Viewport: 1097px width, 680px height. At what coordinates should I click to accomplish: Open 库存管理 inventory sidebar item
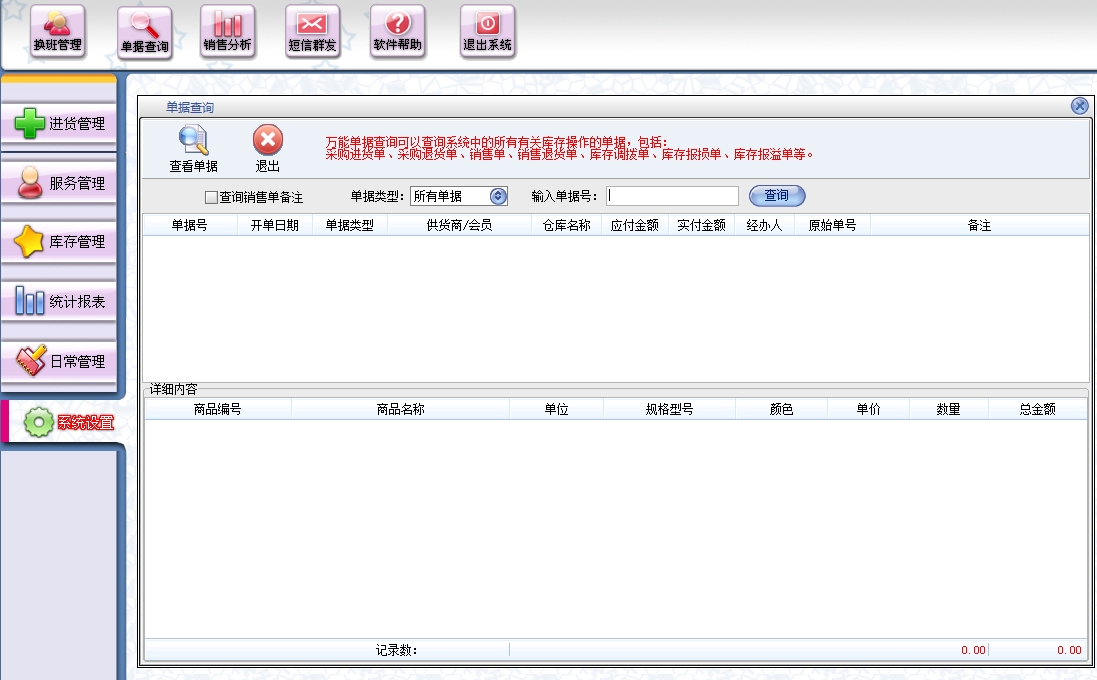[60, 242]
